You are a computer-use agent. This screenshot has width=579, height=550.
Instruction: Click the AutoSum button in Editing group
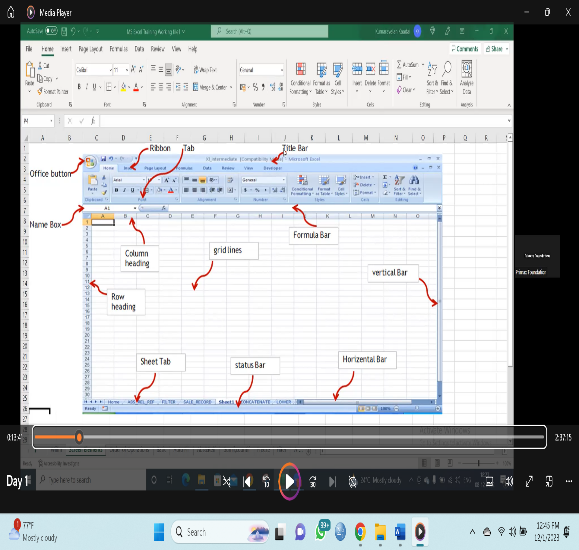[x=408, y=65]
